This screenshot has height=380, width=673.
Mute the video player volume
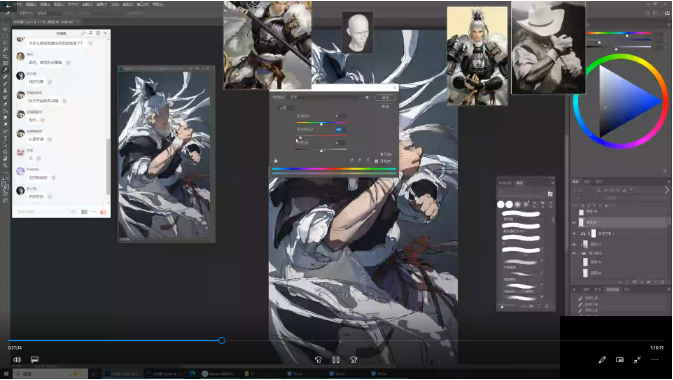(17, 359)
